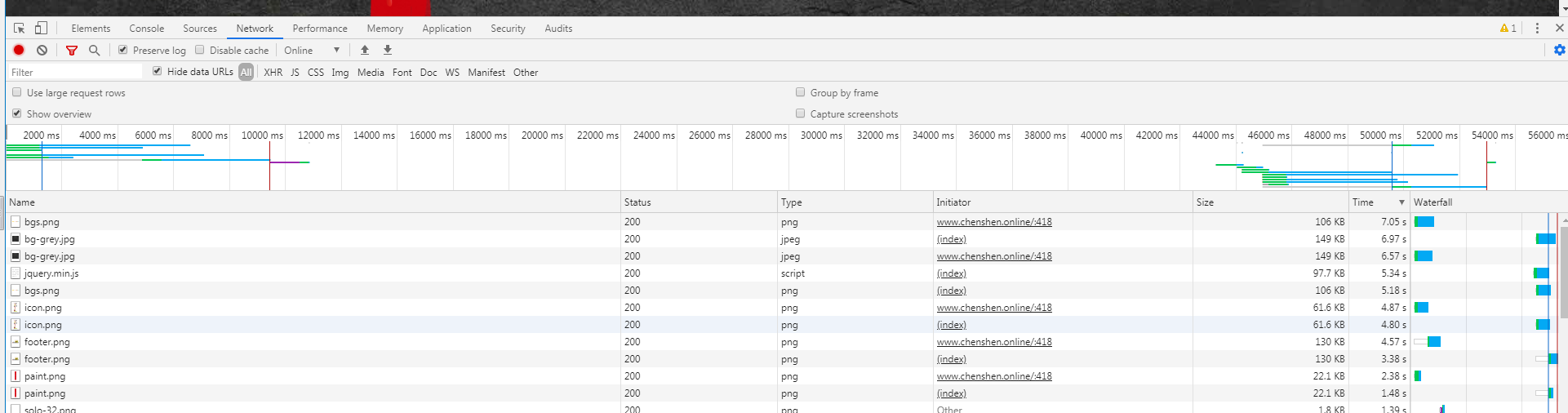The width and height of the screenshot is (1568, 413).
Task: Filter requests by XHR type
Action: [x=273, y=72]
